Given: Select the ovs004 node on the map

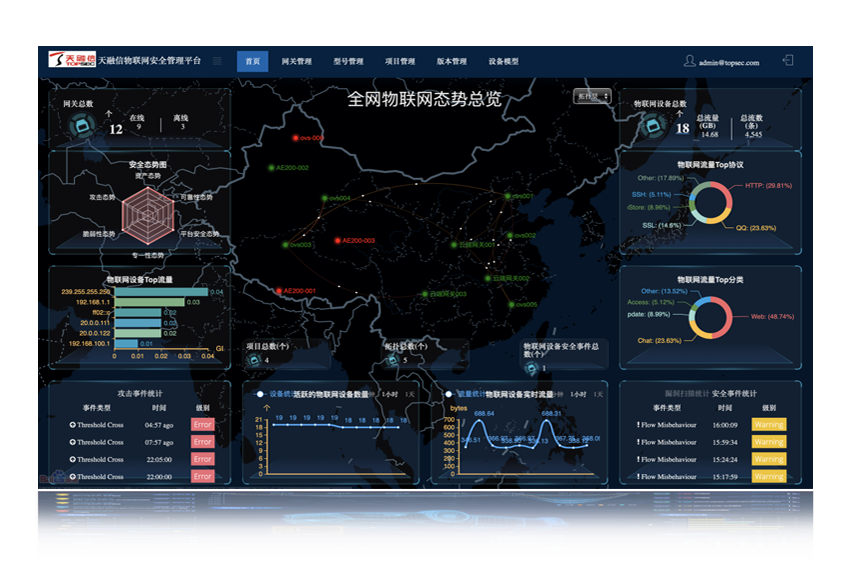Looking at the screenshot, I should point(325,198).
